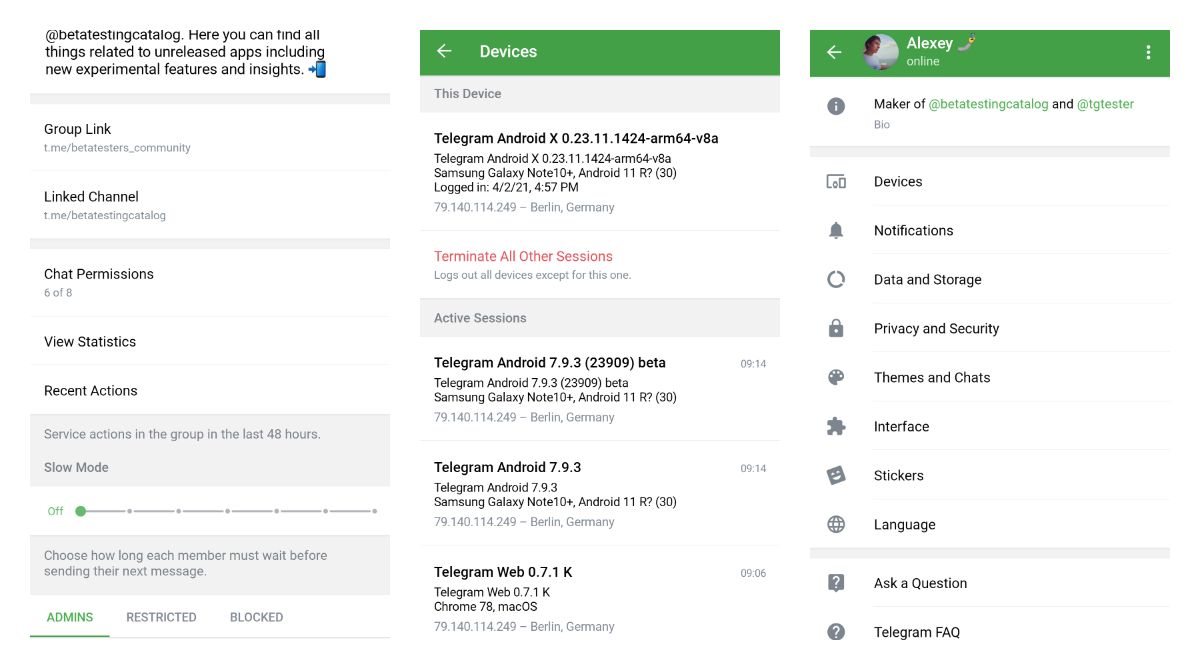1200x670 pixels.
Task: Terminate All Other Sessions
Action: click(x=600, y=265)
